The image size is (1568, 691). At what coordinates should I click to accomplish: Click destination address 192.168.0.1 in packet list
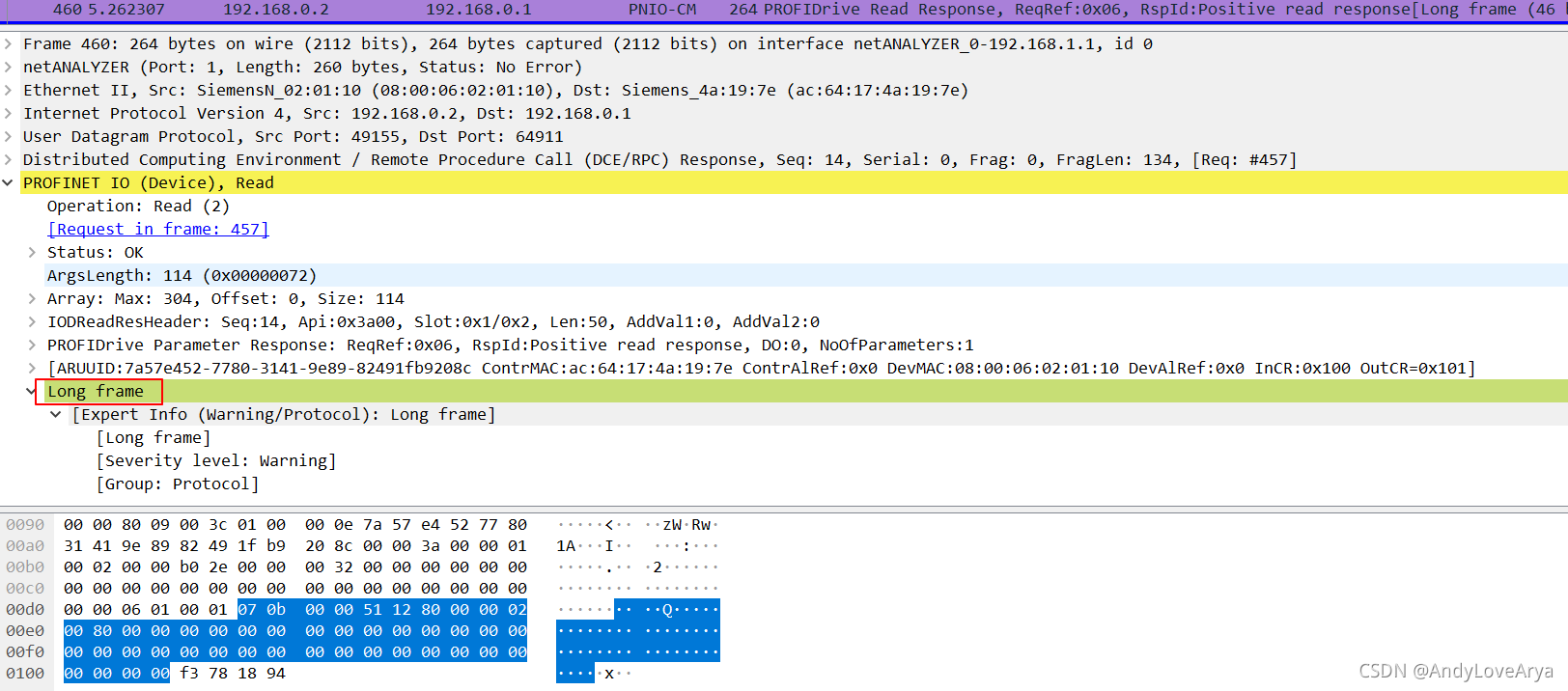pyautogui.click(x=479, y=10)
